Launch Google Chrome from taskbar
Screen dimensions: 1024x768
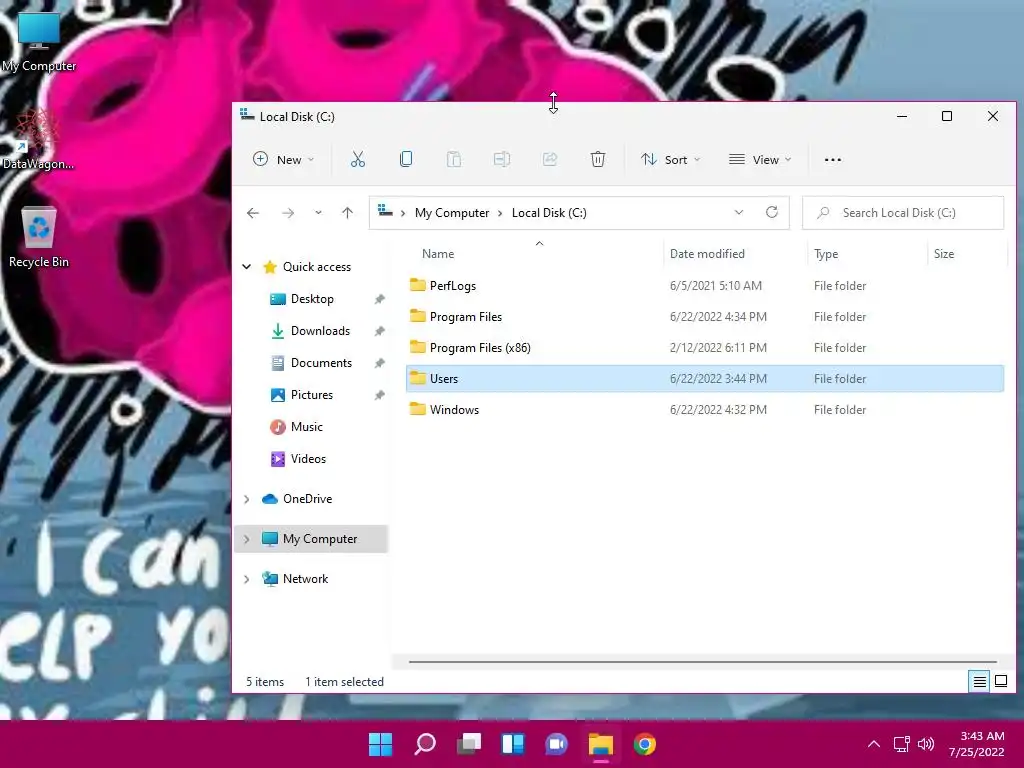point(645,744)
